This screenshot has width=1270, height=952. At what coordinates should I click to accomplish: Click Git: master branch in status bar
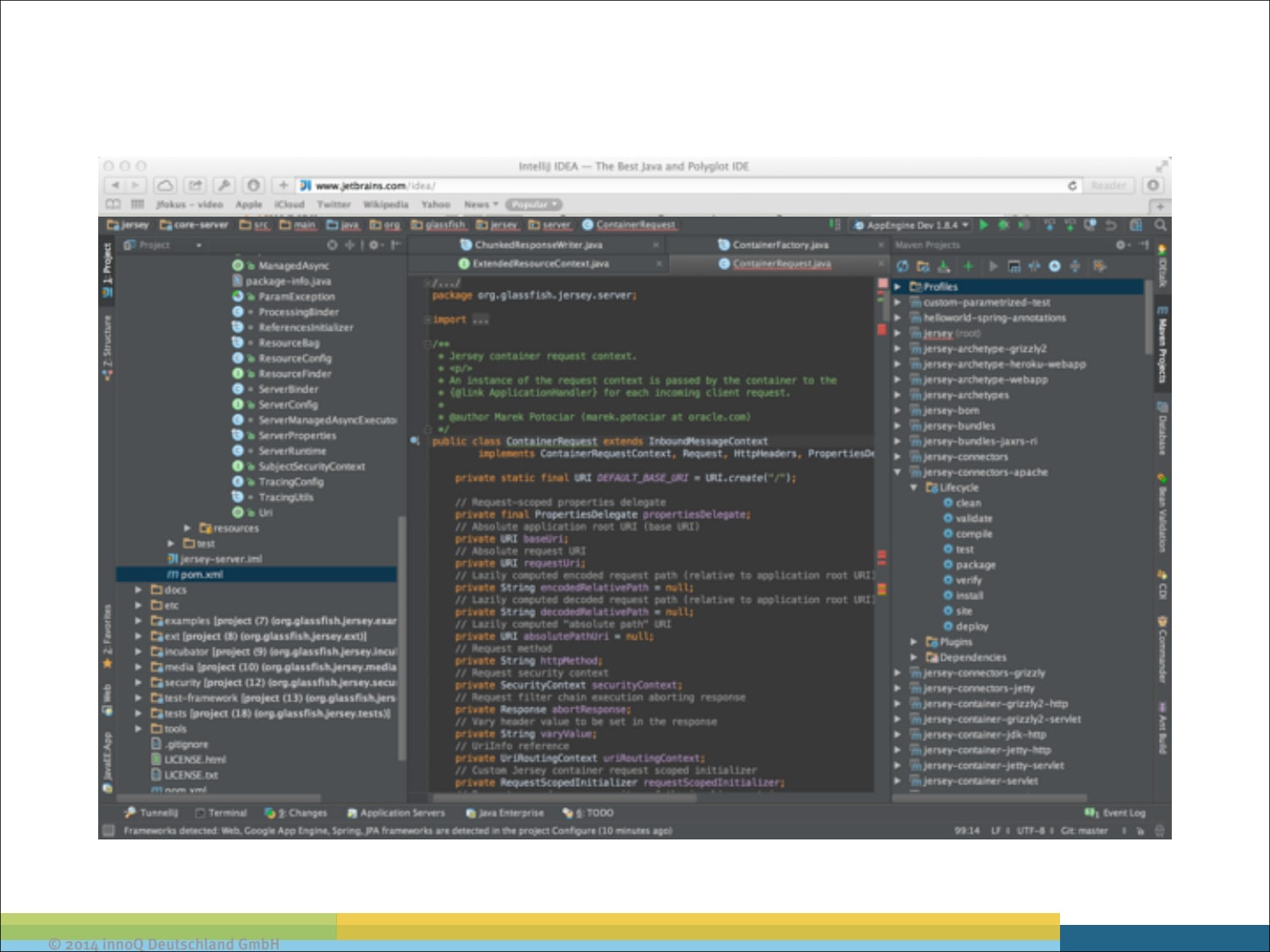1085,831
